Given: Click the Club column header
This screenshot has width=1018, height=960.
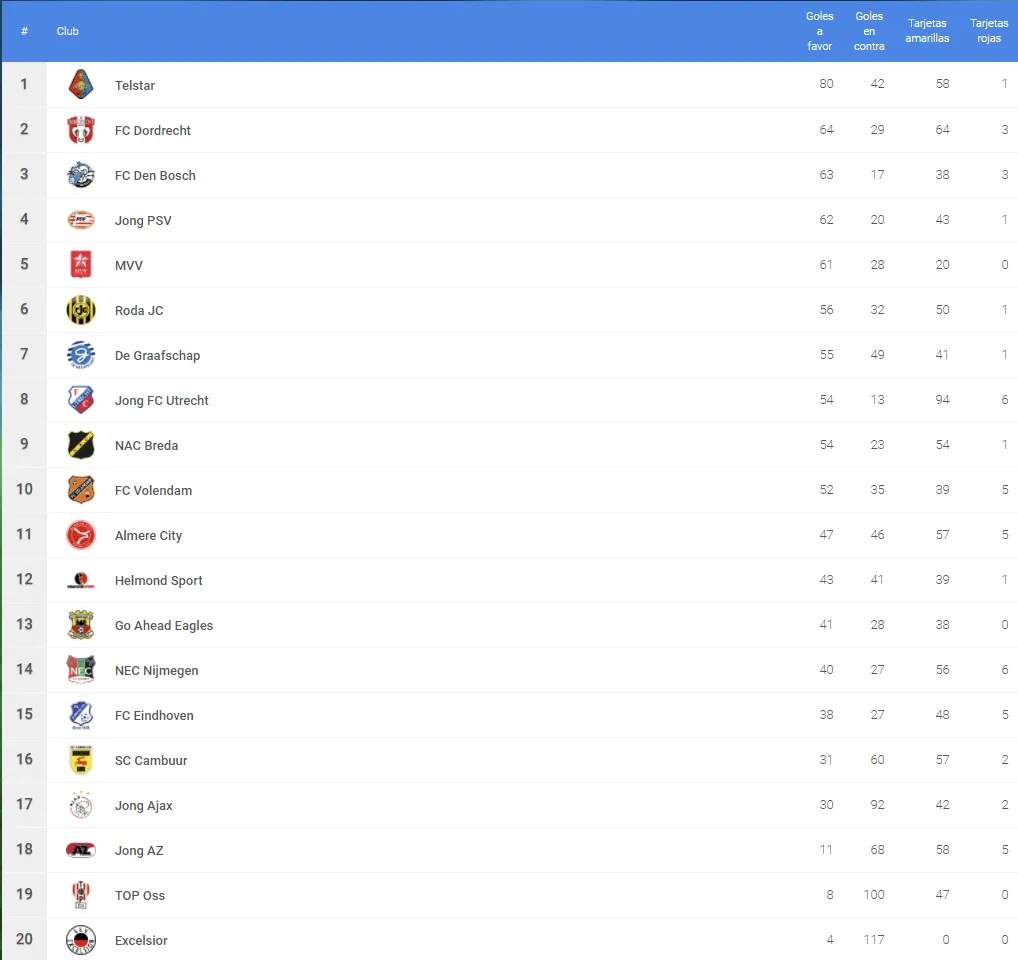Looking at the screenshot, I should tap(68, 31).
